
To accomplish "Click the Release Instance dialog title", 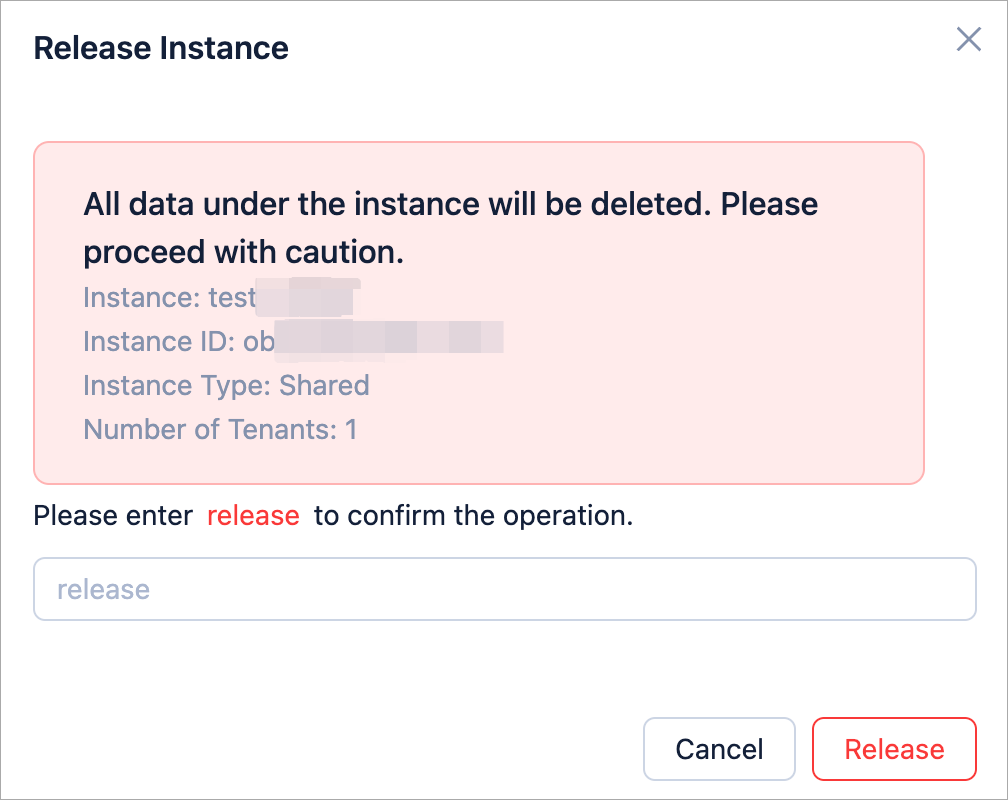I will coord(161,48).
